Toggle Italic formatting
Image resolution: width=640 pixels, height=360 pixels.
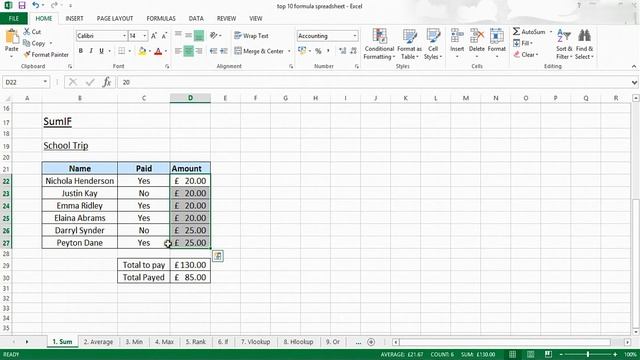91,51
